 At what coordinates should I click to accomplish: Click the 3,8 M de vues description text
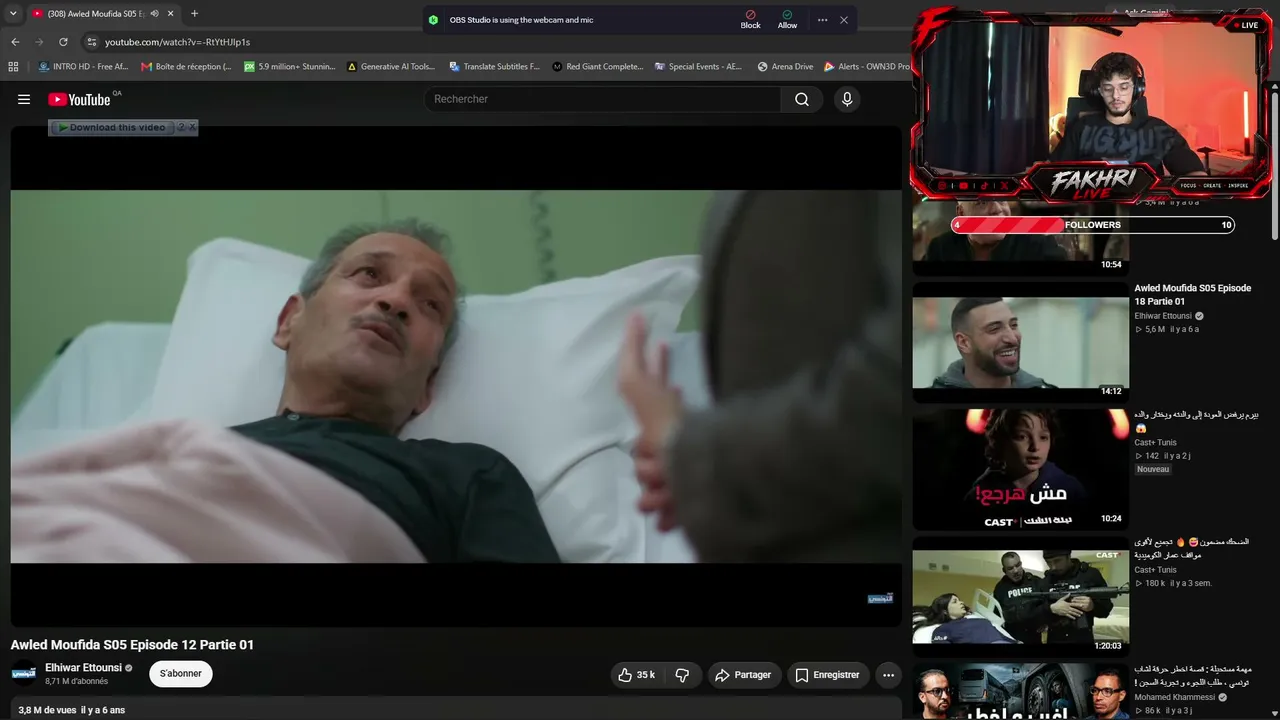tap(72, 710)
